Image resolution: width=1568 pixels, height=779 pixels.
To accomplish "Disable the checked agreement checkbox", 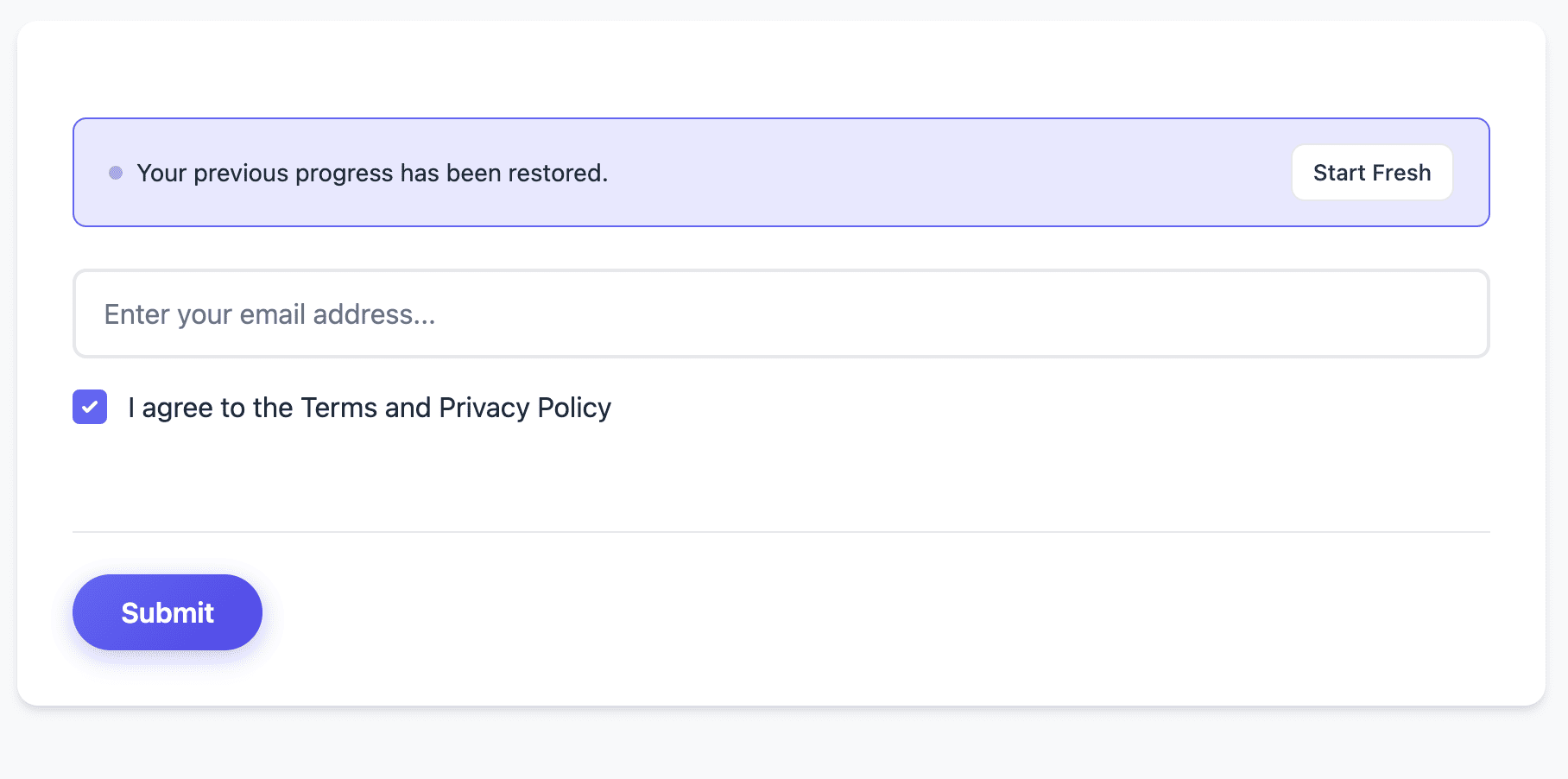I will tap(90, 407).
